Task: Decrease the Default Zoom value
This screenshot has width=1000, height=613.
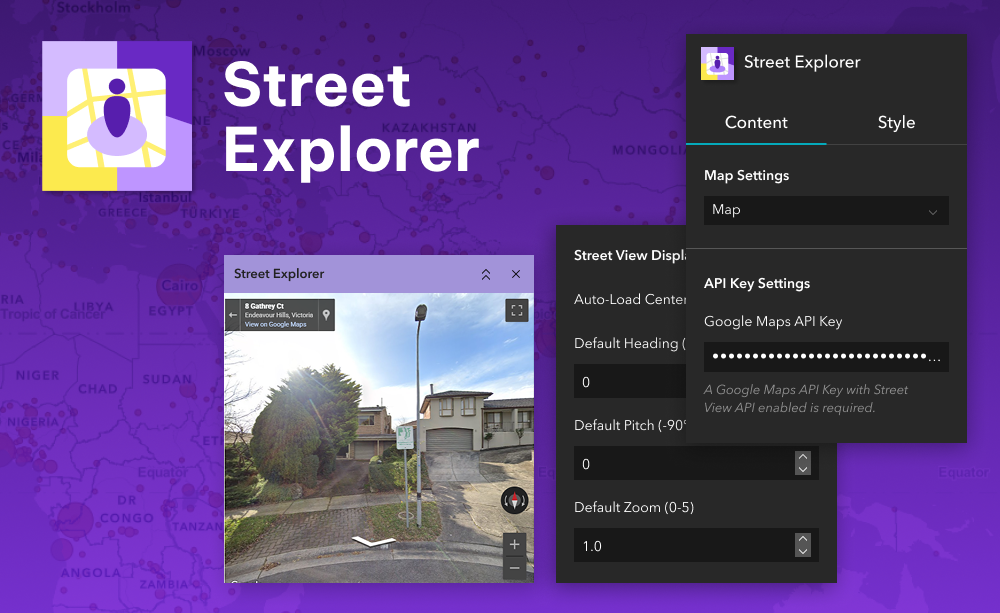Action: point(802,552)
